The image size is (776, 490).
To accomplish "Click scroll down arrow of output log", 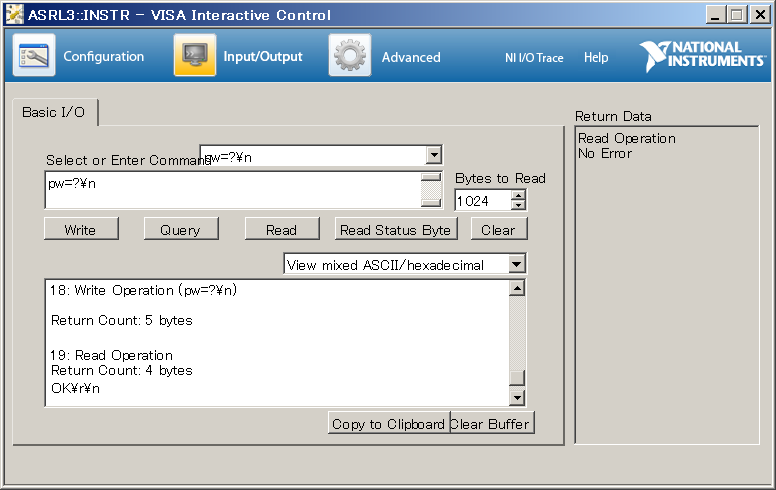I will pyautogui.click(x=517, y=397).
